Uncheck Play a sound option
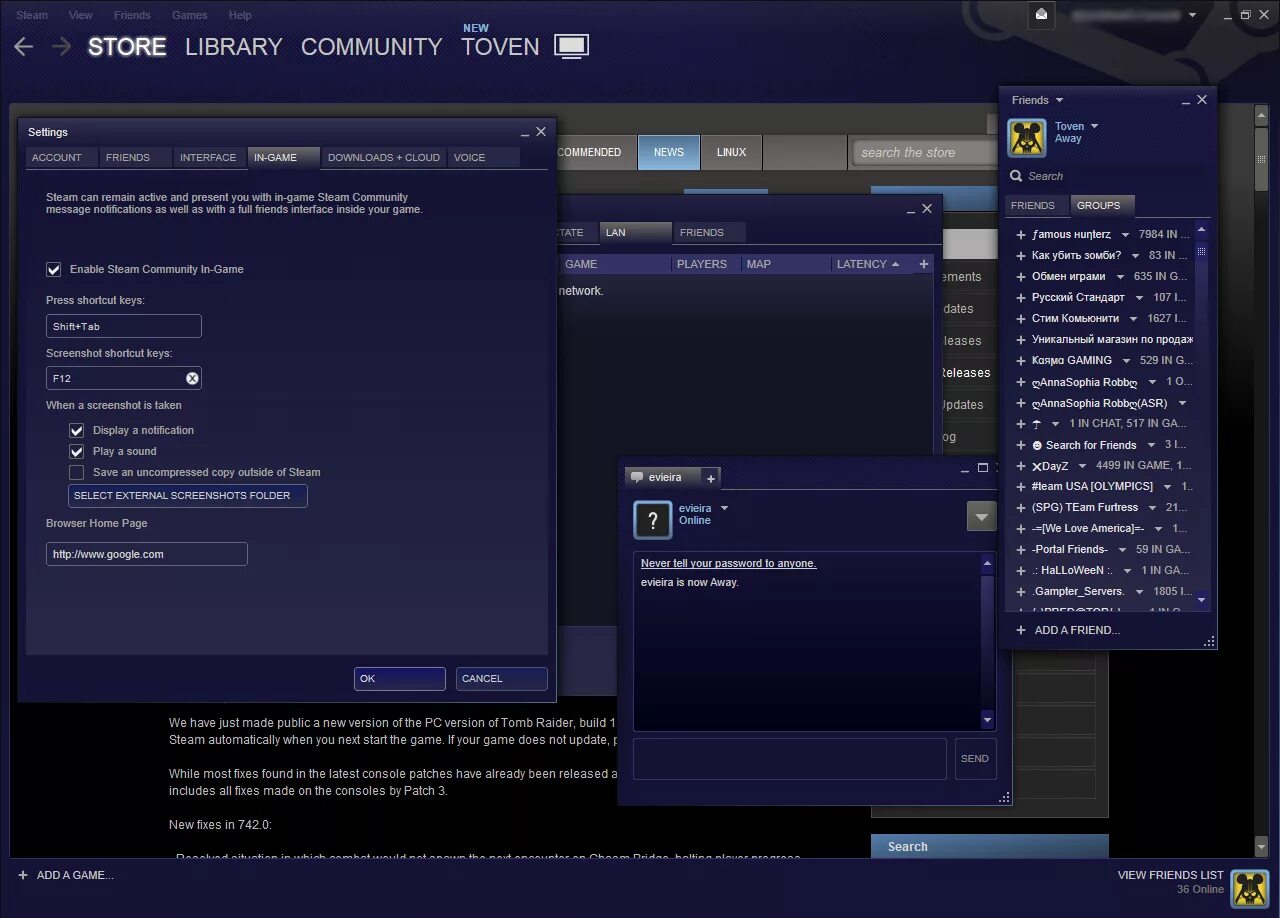1280x918 pixels. tap(76, 451)
